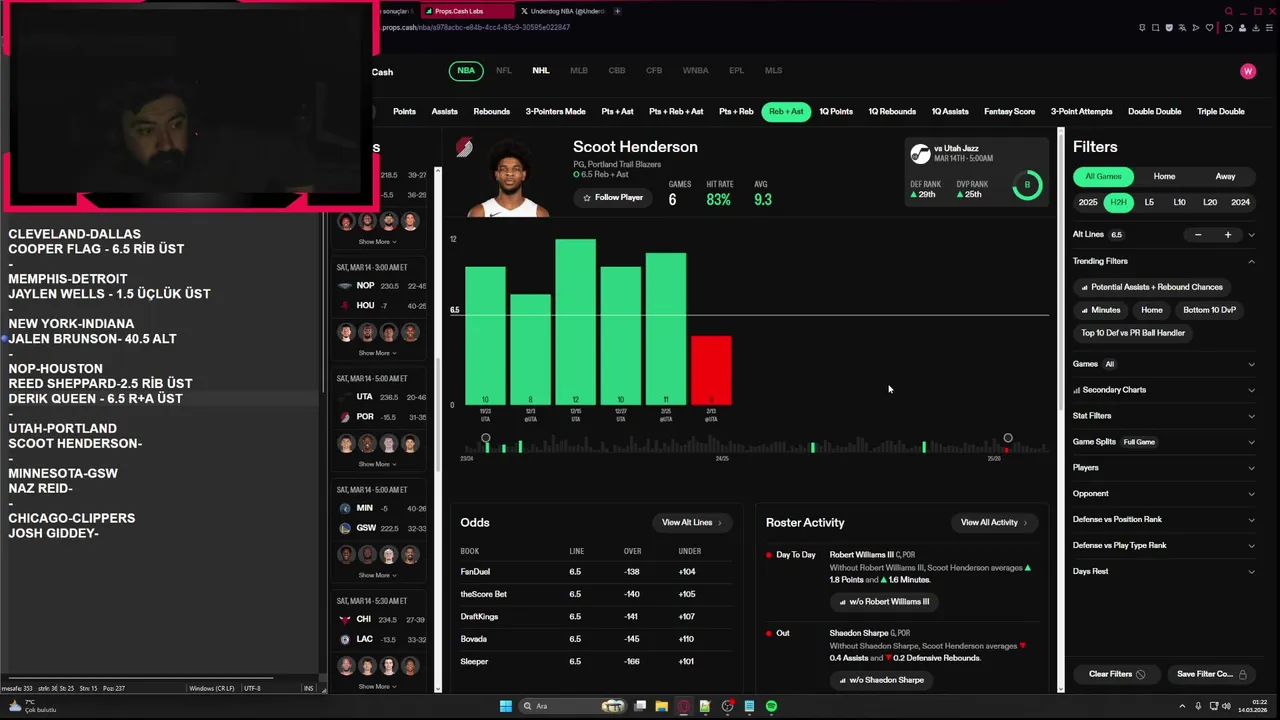Click the browser search icon at top right
The width and height of the screenshot is (1280, 720).
[1229, 11]
